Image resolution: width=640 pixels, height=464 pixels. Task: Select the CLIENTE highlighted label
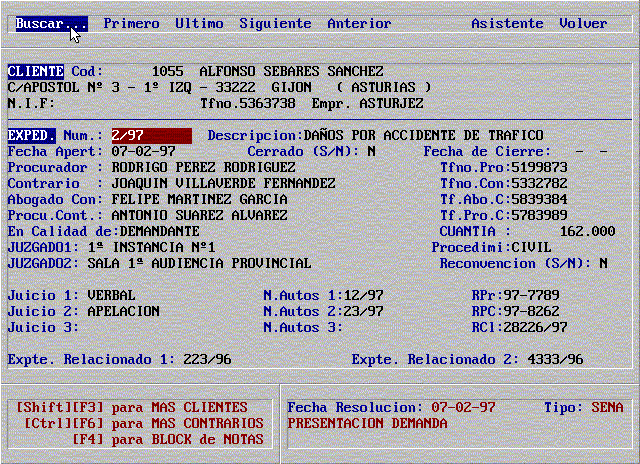[x=36, y=71]
